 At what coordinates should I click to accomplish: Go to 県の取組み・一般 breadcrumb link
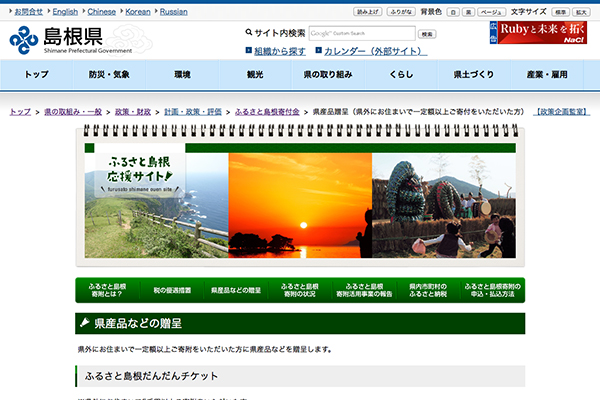click(x=73, y=112)
